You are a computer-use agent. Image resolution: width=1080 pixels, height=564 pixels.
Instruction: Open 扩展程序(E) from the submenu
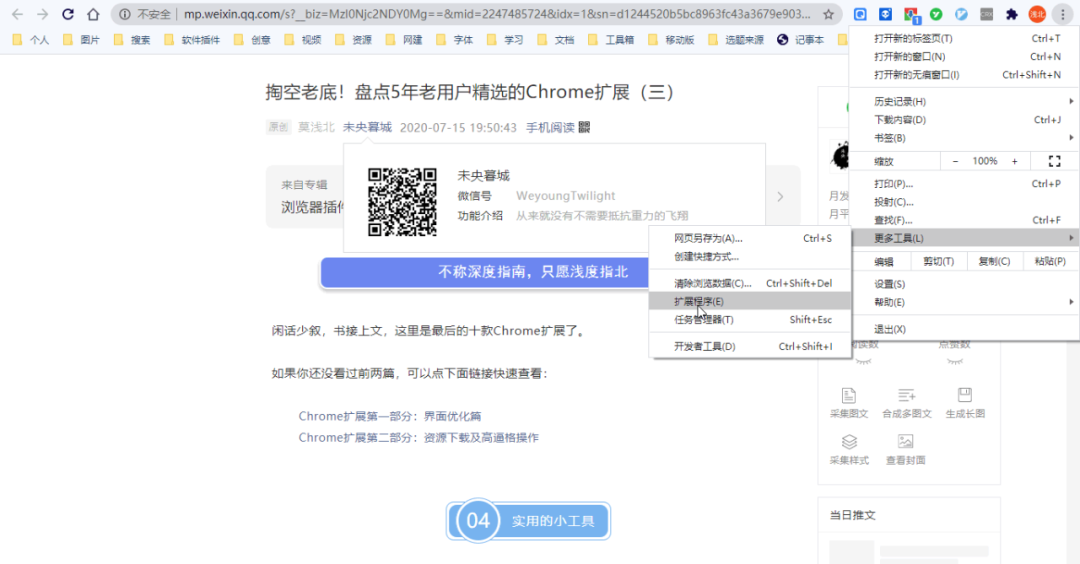pos(750,301)
